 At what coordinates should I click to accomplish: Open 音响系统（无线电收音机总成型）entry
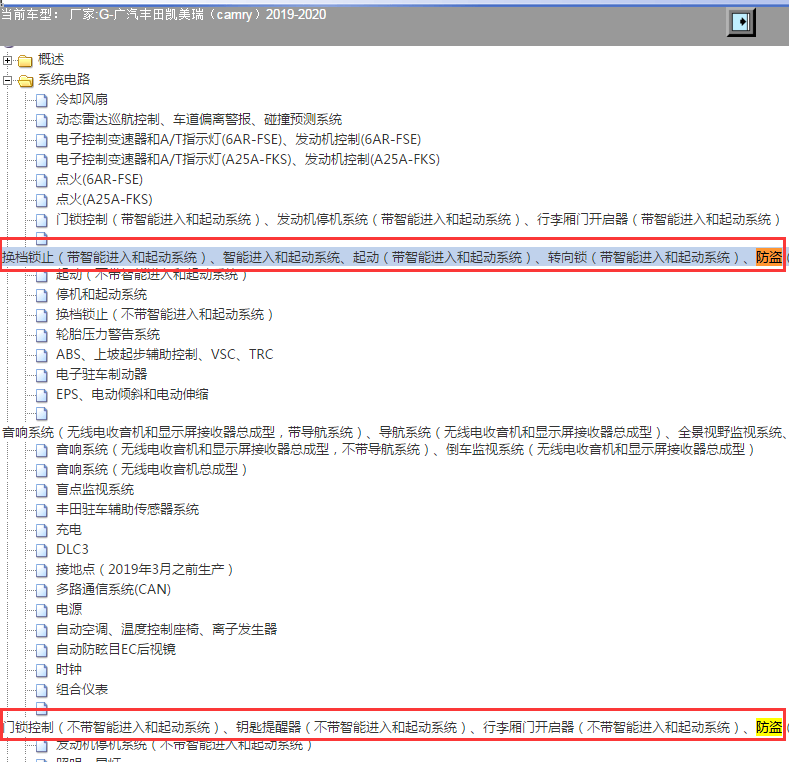pos(151,469)
